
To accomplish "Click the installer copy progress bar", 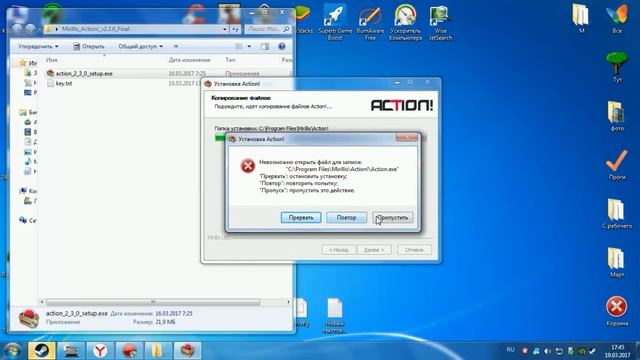I will (x=321, y=138).
